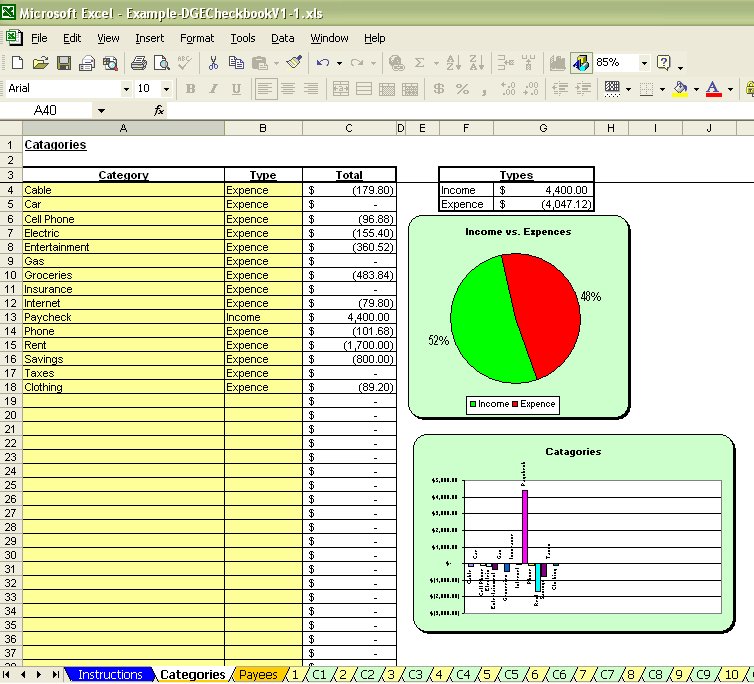This screenshot has height=684, width=754.
Task: Insert a hyperlink with the globe icon
Action: (x=397, y=63)
